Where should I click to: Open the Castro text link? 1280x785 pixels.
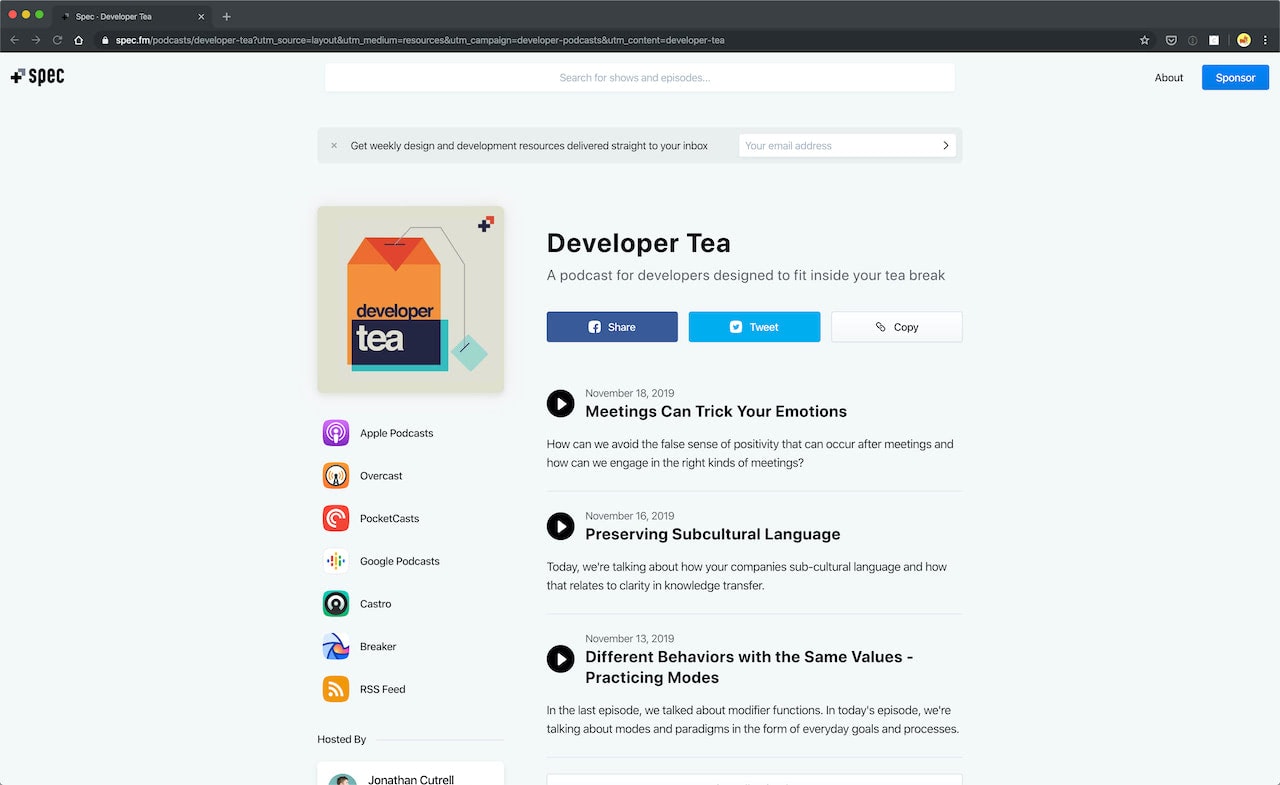pyautogui.click(x=375, y=604)
